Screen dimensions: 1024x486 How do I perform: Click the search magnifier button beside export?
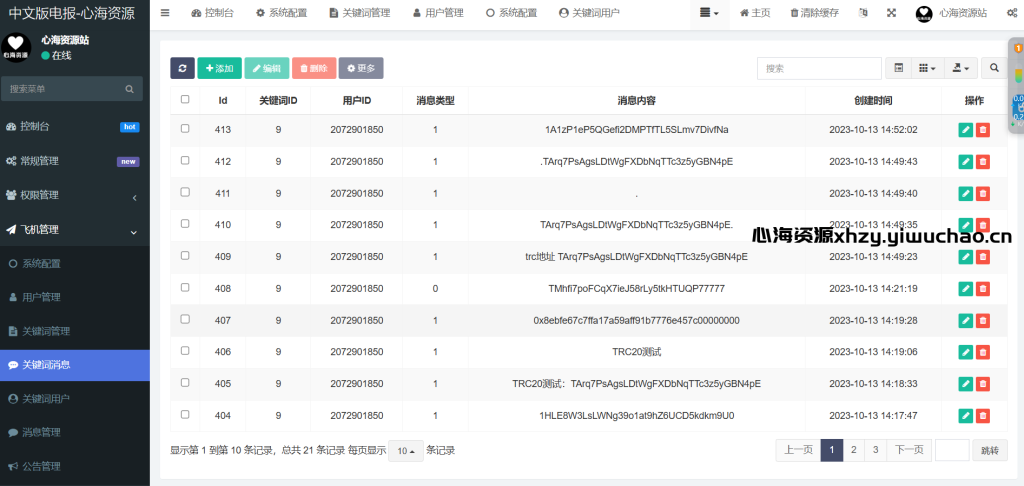tap(994, 68)
